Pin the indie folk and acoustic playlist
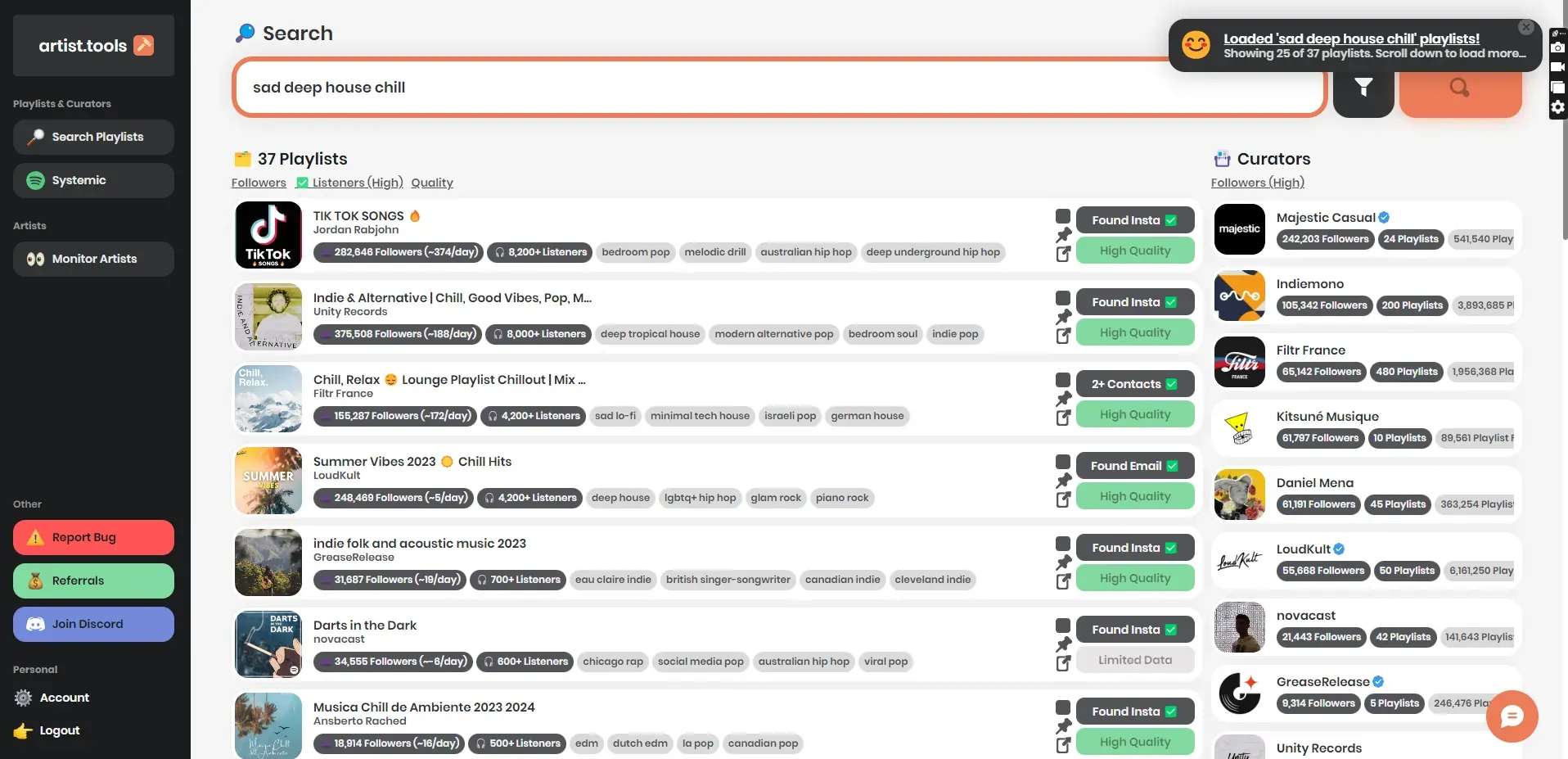The image size is (1568, 759). pyautogui.click(x=1063, y=562)
